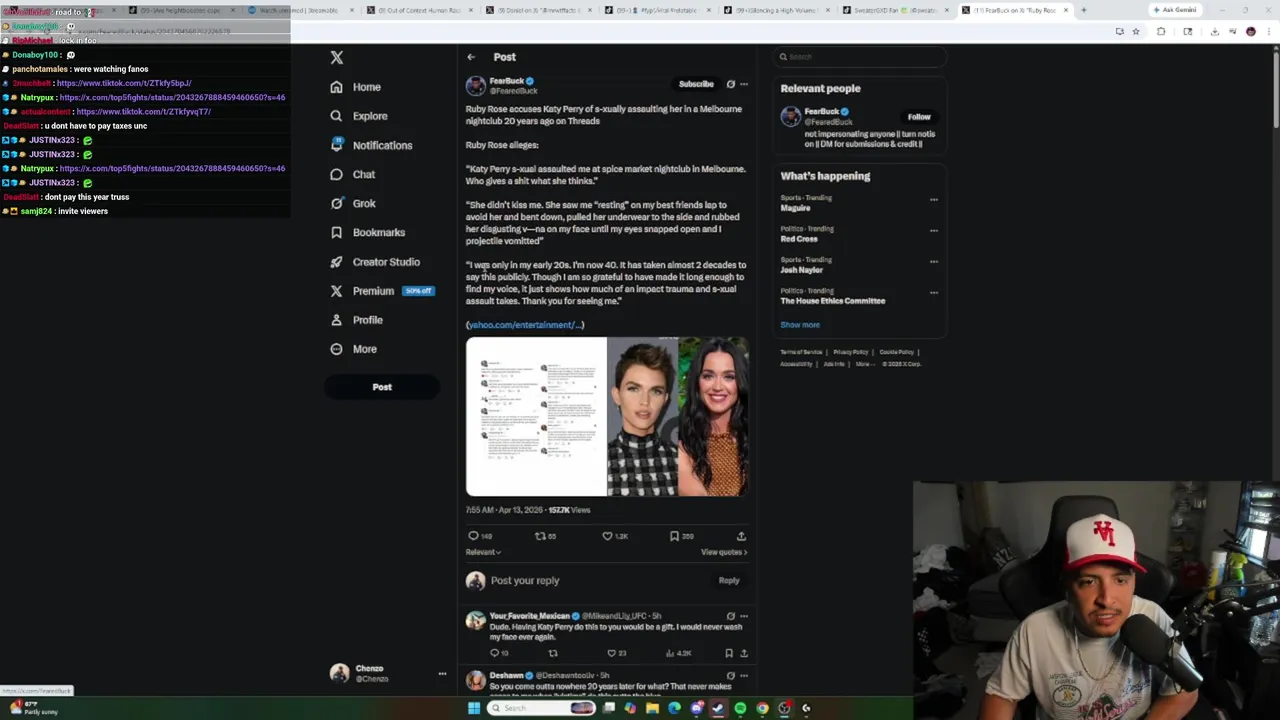Bookmark Your Favorite Mexican's reply
The image size is (1280, 720).
coord(729,653)
